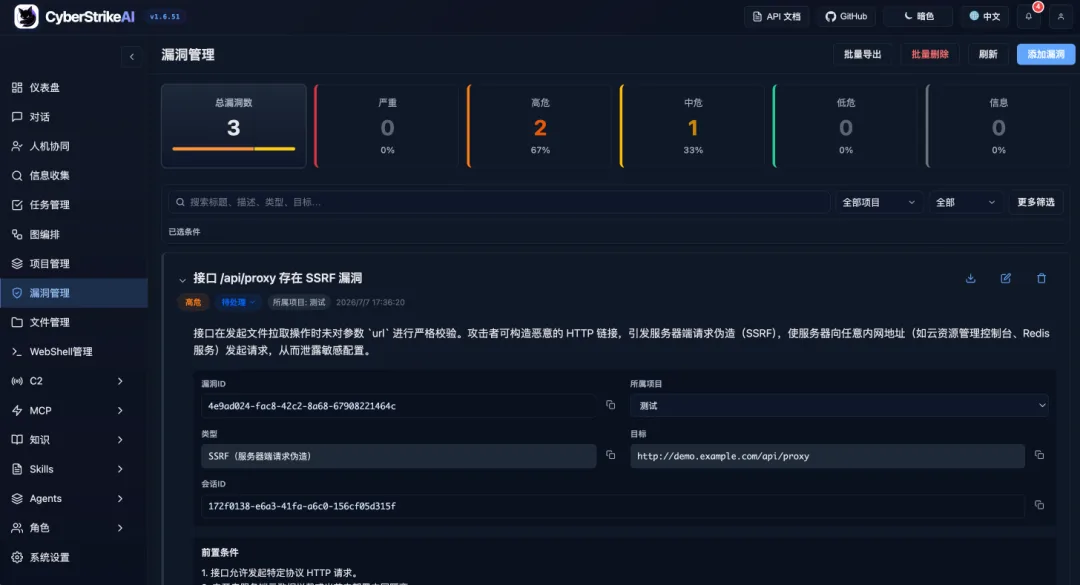Click the 所属项目: 测试 tag
Screen dimensions: 1080x585
point(299,302)
